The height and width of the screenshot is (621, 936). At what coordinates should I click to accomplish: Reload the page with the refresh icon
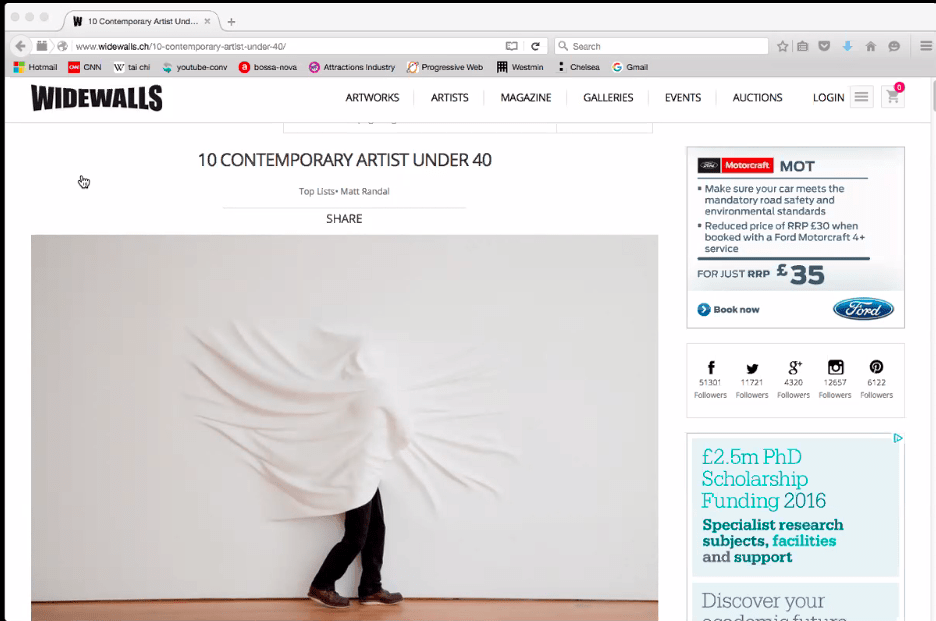(x=535, y=46)
